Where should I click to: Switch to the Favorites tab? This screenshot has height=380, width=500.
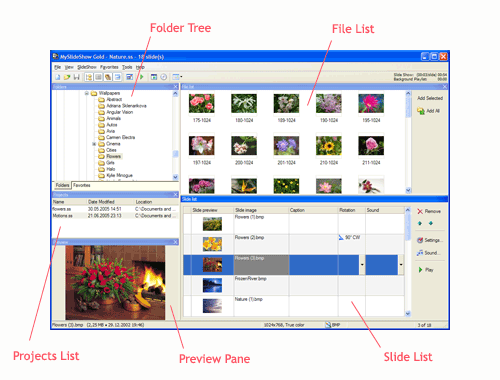[x=82, y=185]
